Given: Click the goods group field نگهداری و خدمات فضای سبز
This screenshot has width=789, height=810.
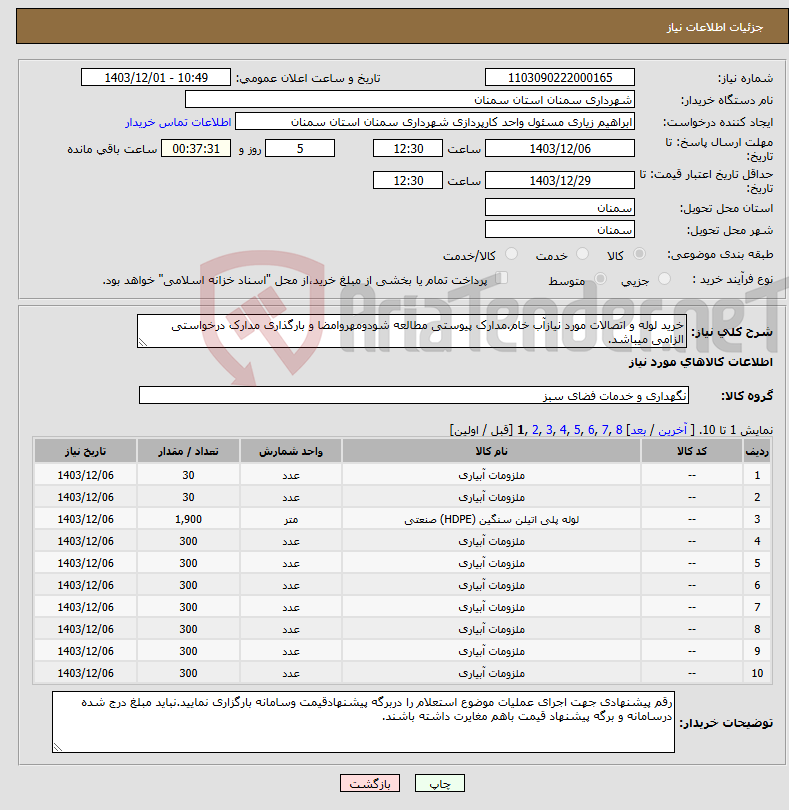Looking at the screenshot, I should 413,395.
